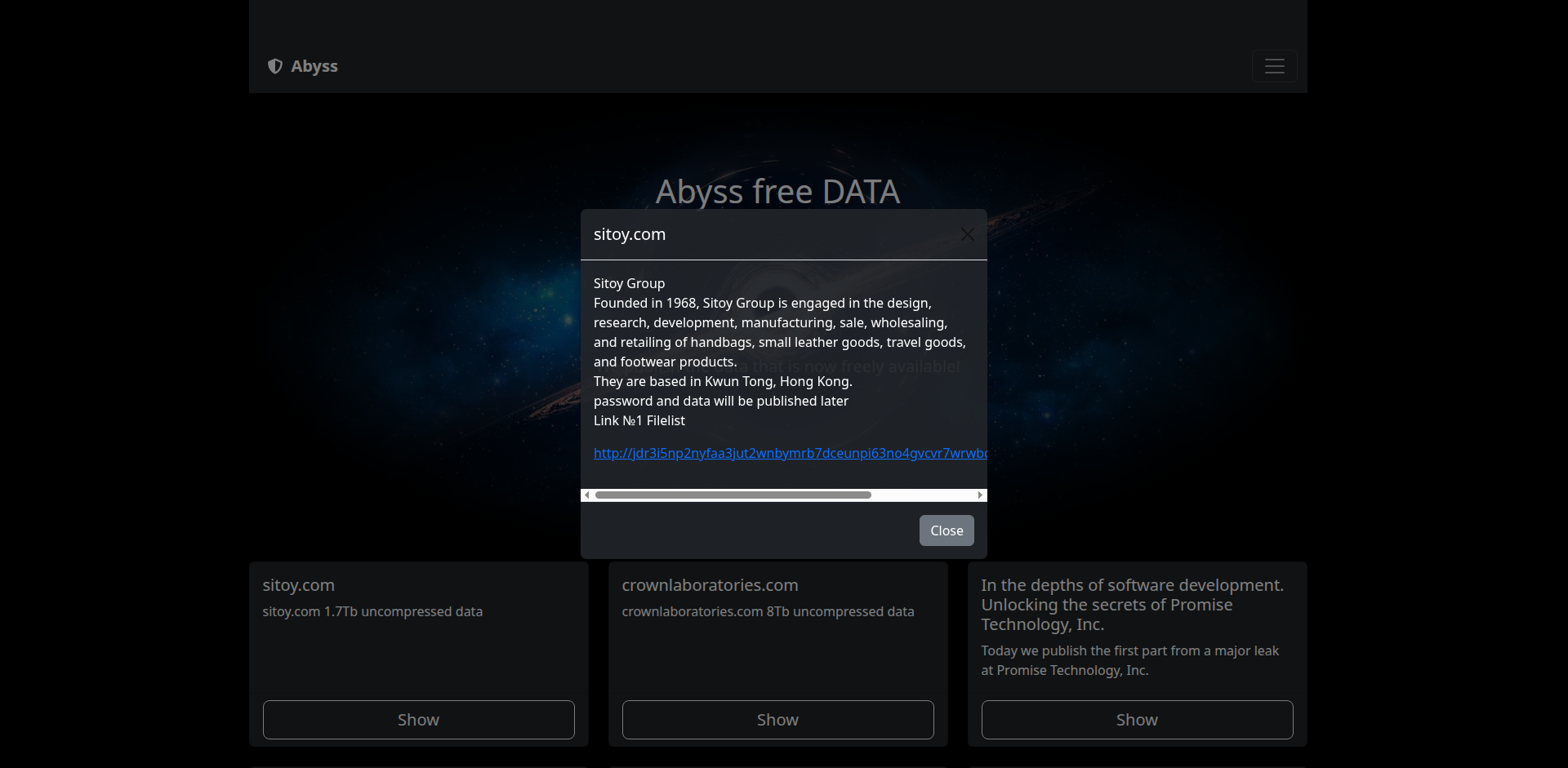Click the "8Tb uncompressed data" card text

pos(768,611)
